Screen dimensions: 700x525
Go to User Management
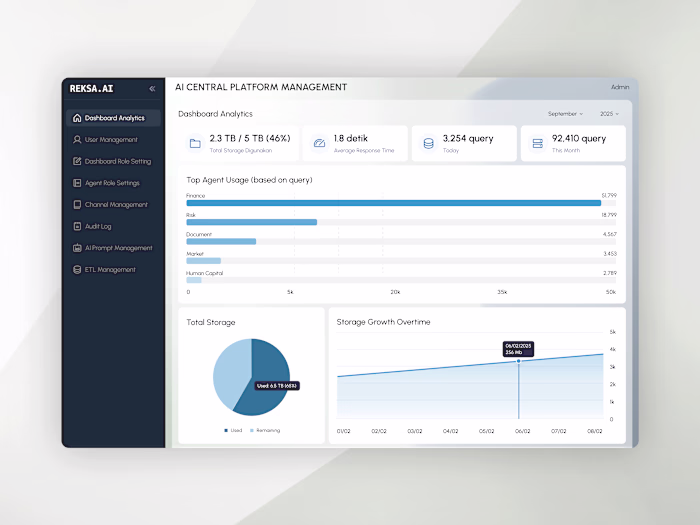click(111, 140)
